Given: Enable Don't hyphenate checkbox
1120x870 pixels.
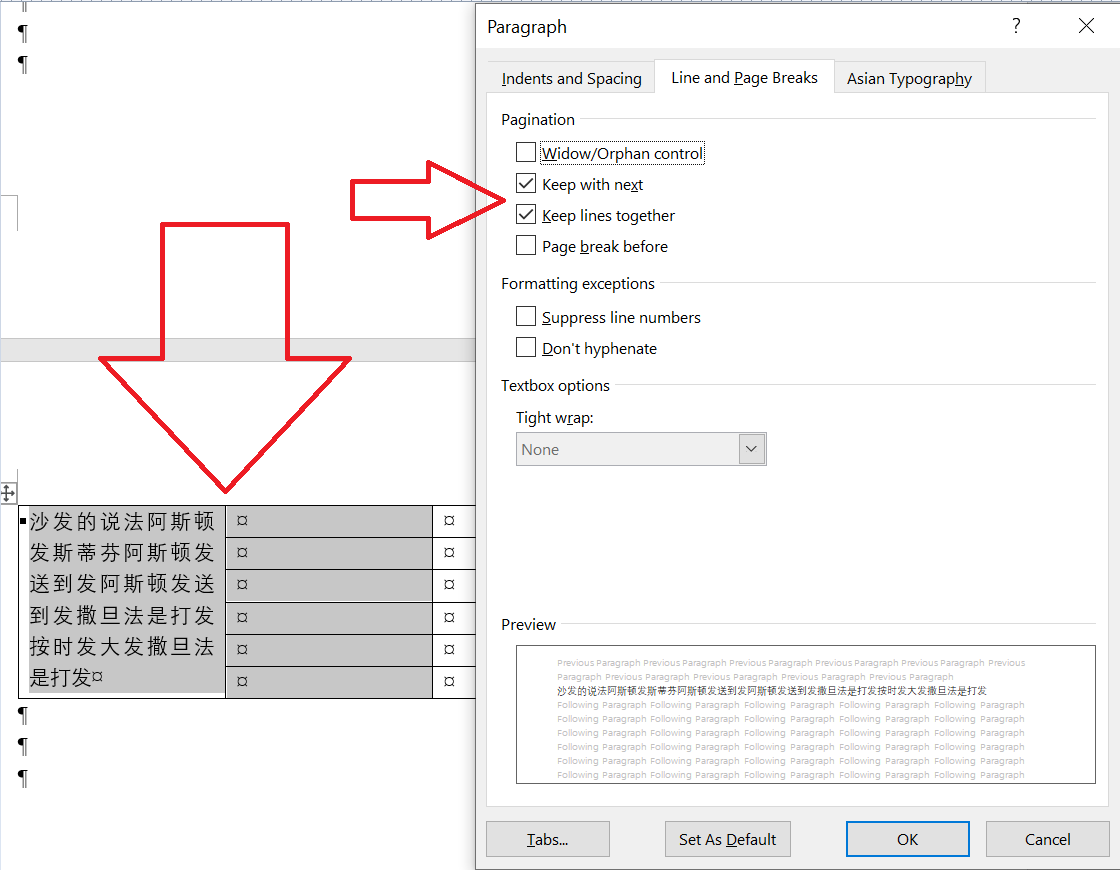Looking at the screenshot, I should pos(526,348).
